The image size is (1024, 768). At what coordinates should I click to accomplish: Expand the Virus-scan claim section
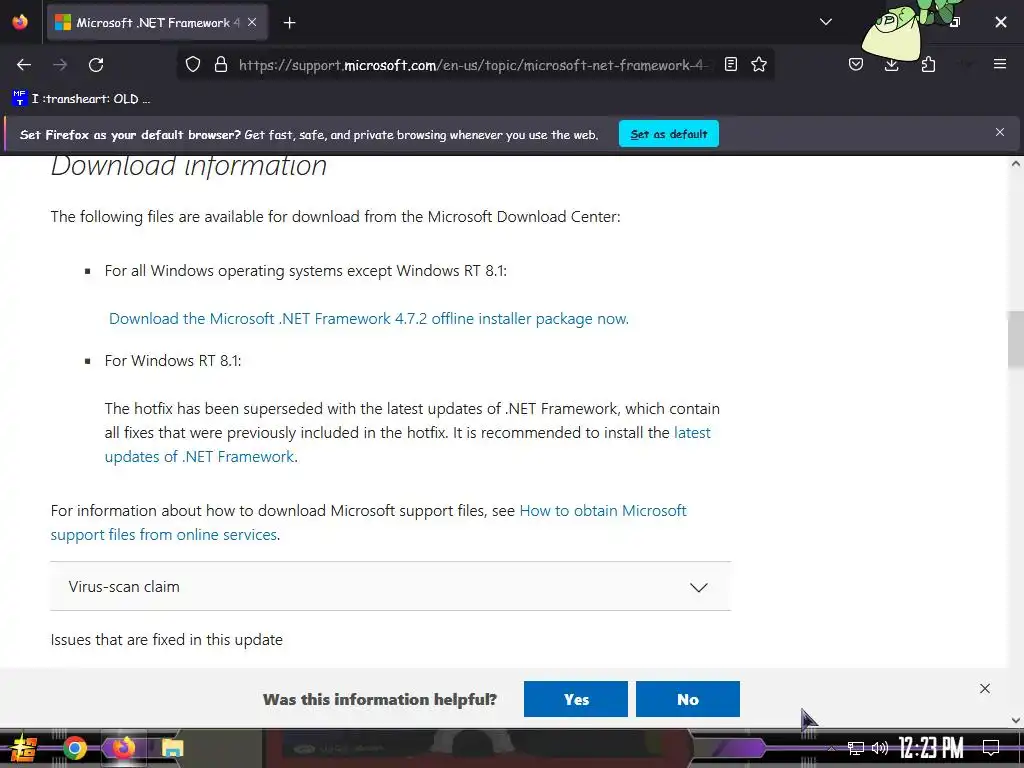[x=391, y=586]
